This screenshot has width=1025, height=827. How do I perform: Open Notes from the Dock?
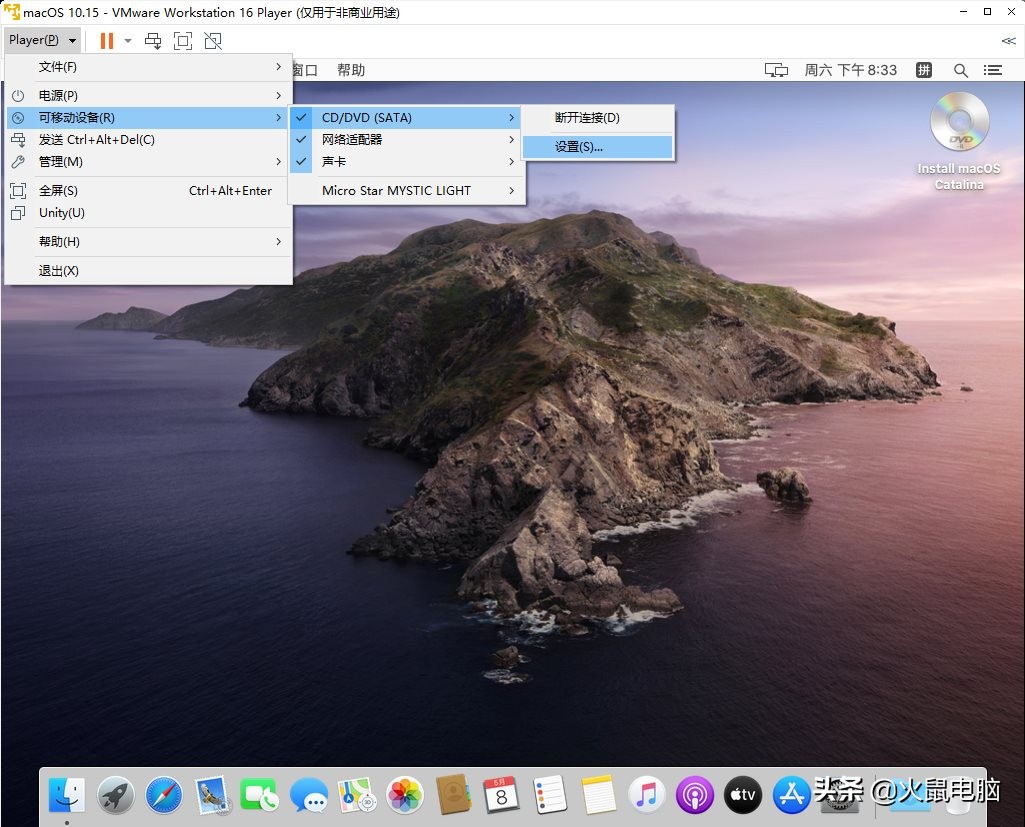[x=598, y=795]
